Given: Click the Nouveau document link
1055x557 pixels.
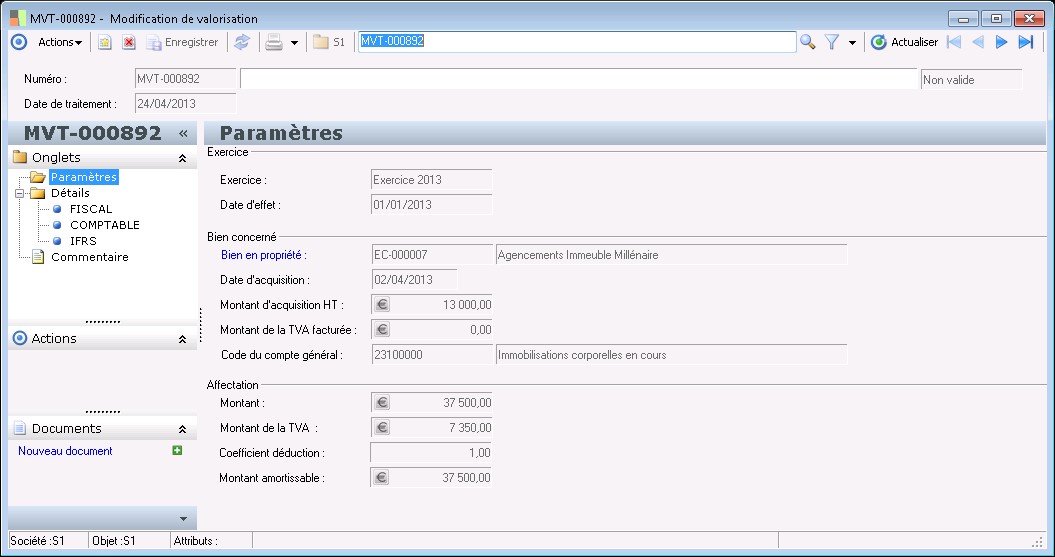Looking at the screenshot, I should (x=65, y=451).
